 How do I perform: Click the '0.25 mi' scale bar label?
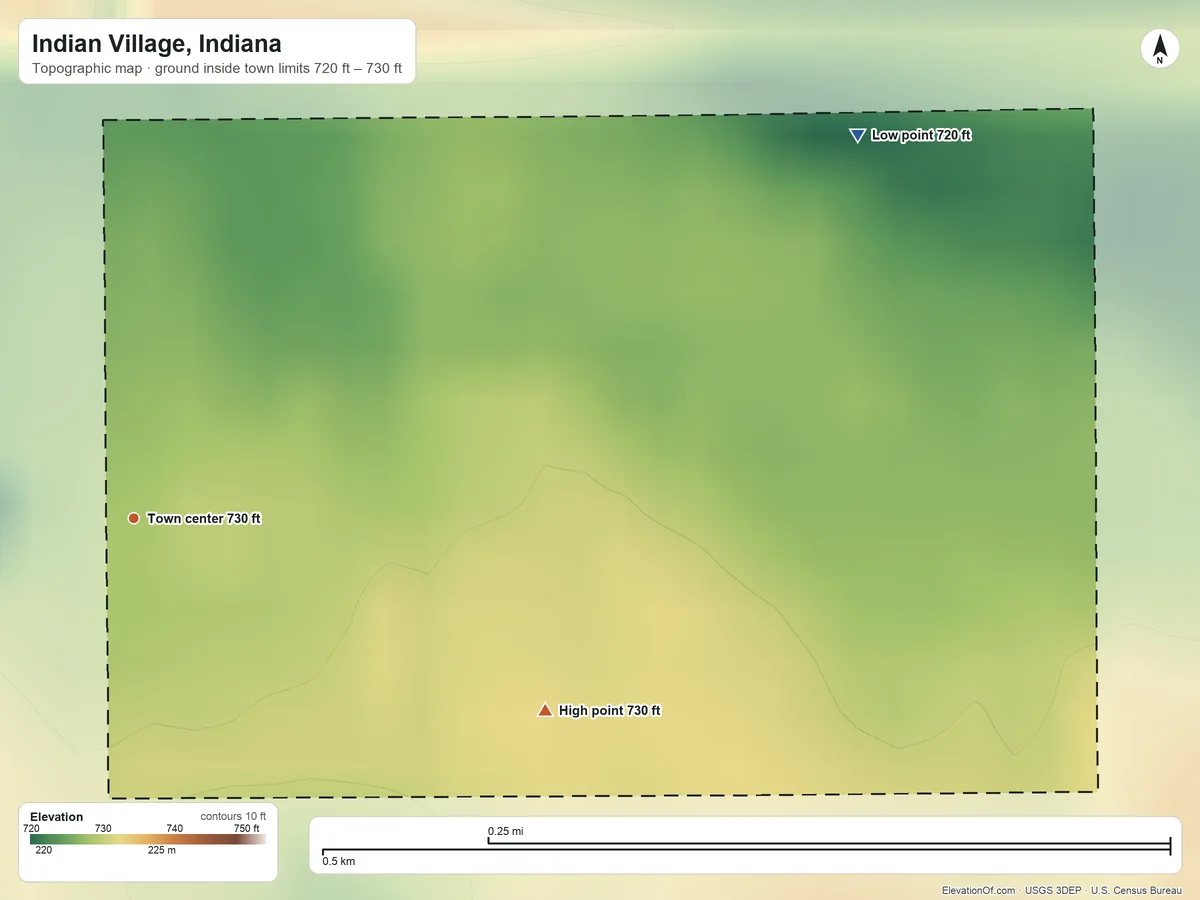(x=506, y=831)
